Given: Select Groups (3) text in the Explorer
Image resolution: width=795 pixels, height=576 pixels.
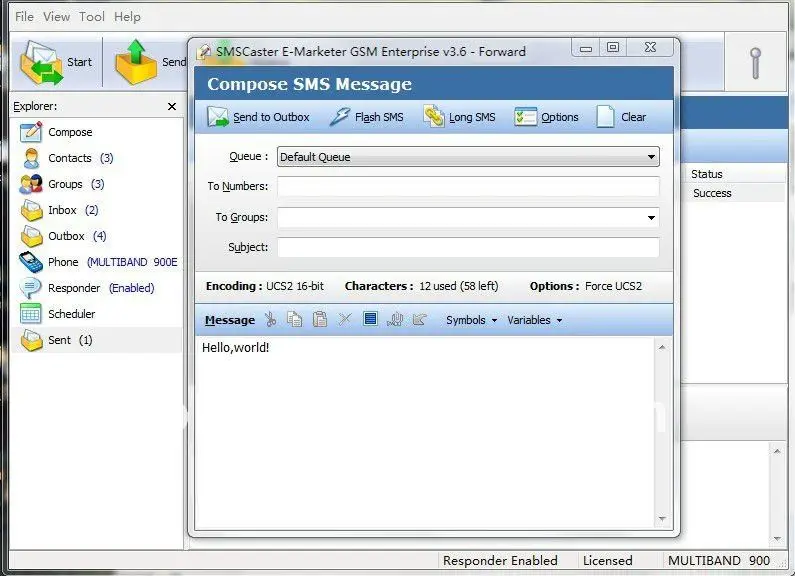Looking at the screenshot, I should pyautogui.click(x=76, y=184).
